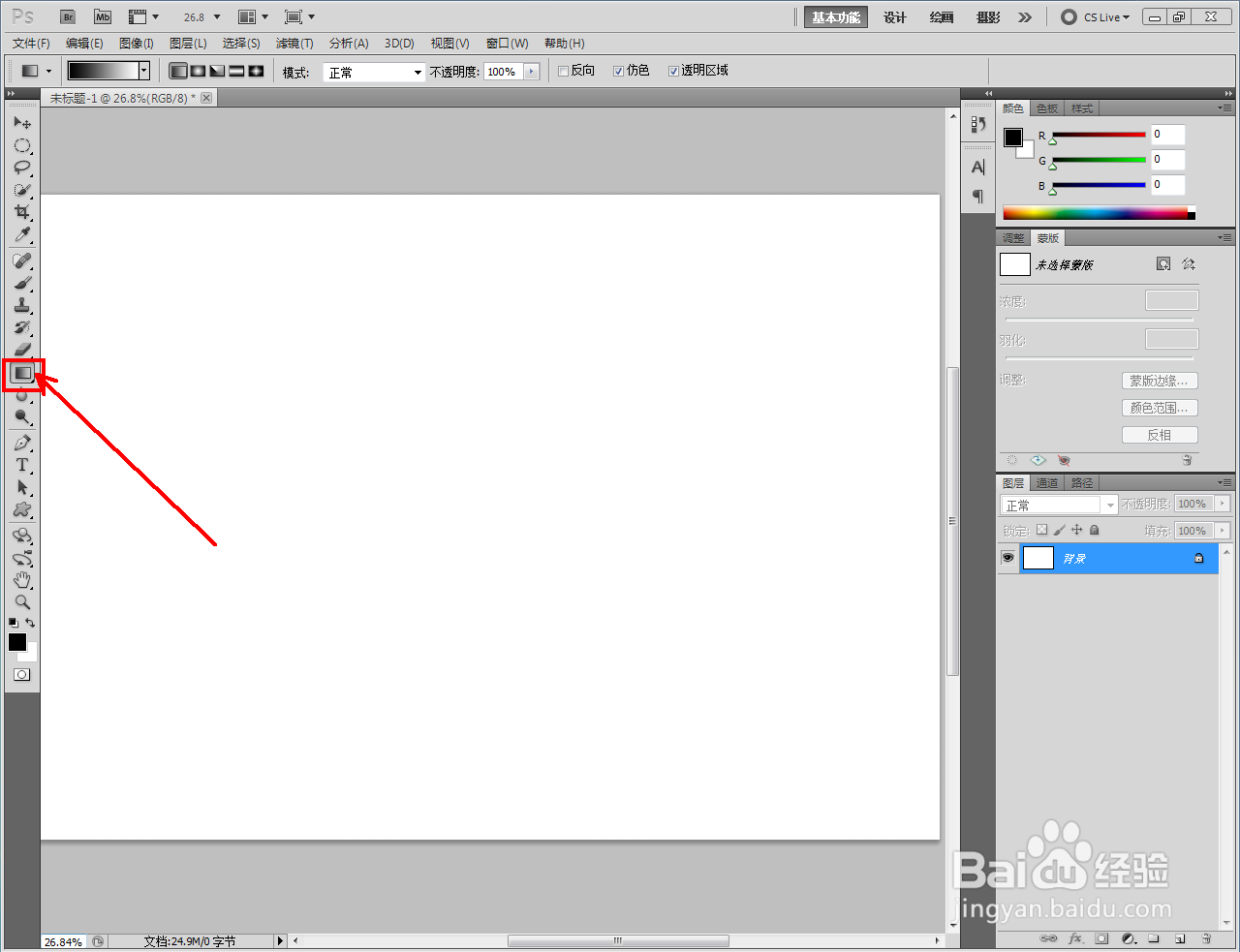
Task: Open the 滤镜(T) menu
Action: (294, 44)
